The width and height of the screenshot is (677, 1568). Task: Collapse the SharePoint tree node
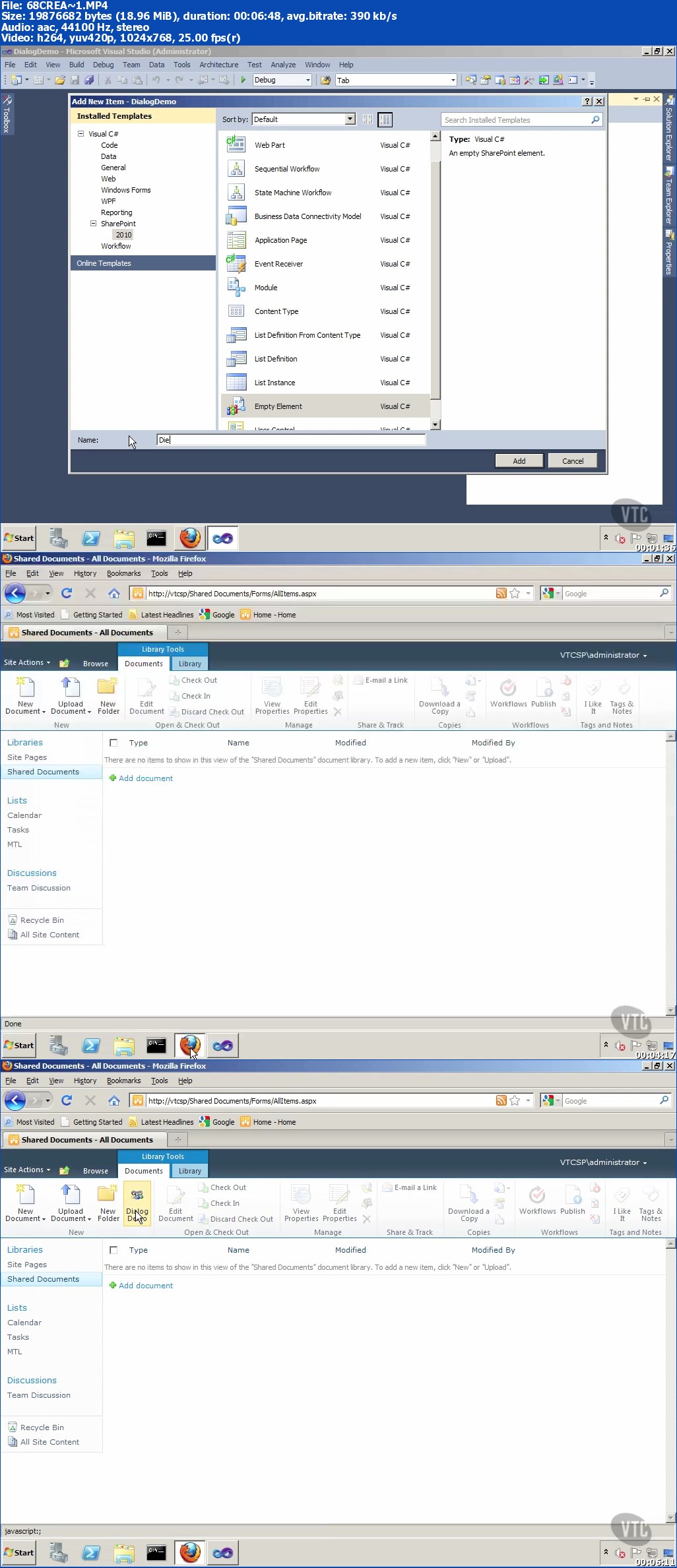click(x=93, y=224)
